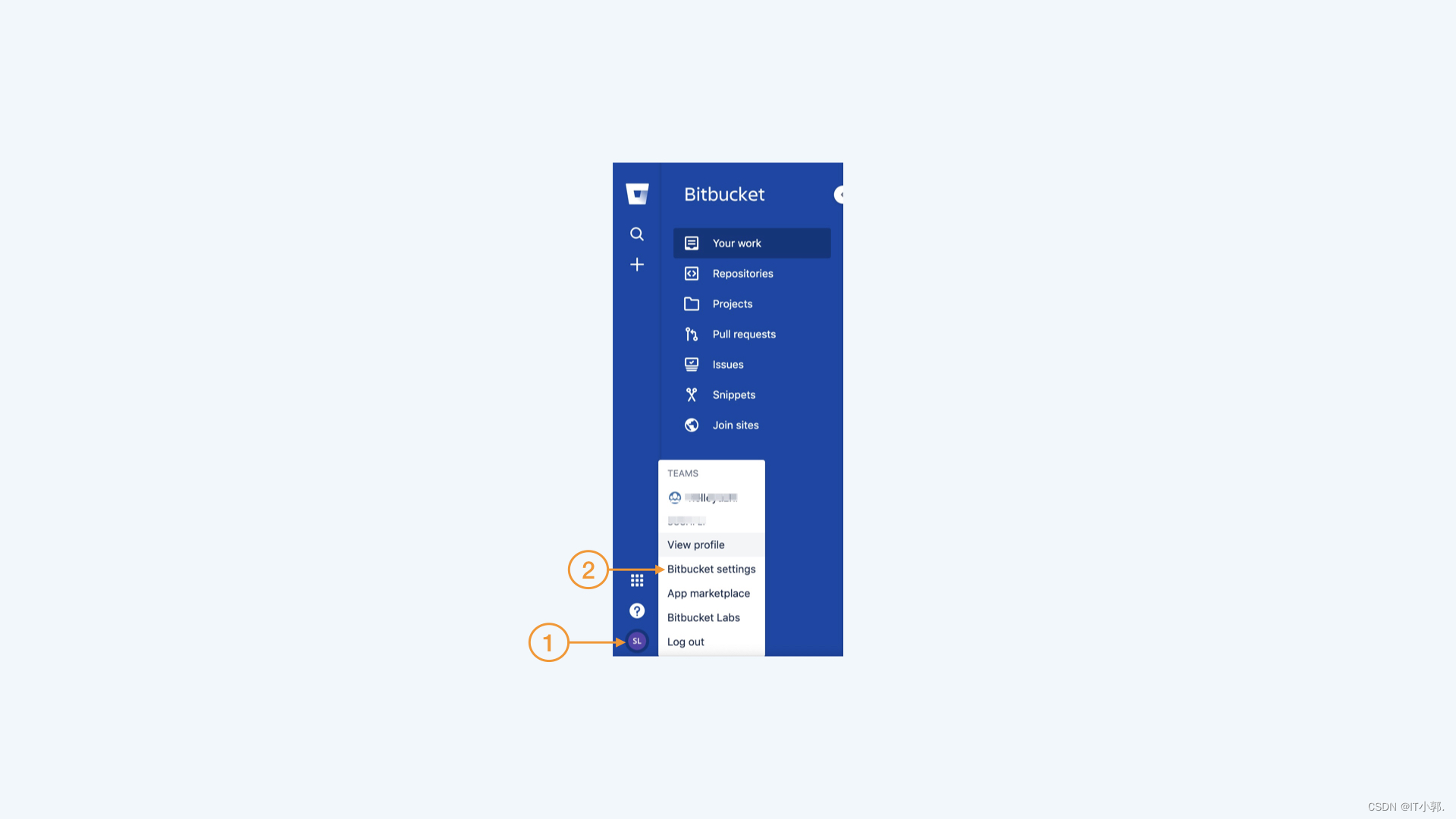Click the Bitbucket Labs option
Viewport: 1456px width, 819px height.
coord(703,617)
